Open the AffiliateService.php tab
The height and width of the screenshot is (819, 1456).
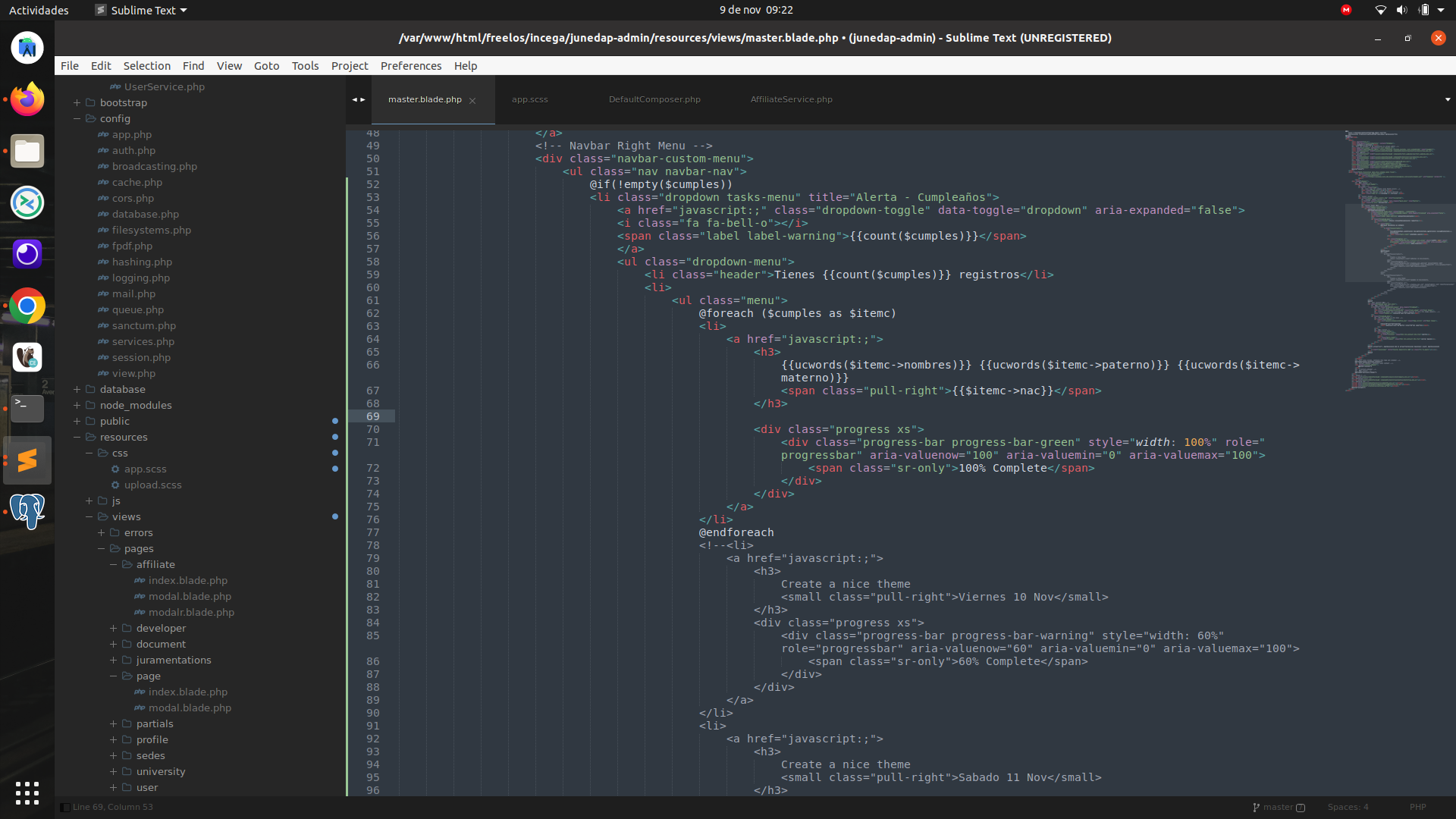(791, 99)
